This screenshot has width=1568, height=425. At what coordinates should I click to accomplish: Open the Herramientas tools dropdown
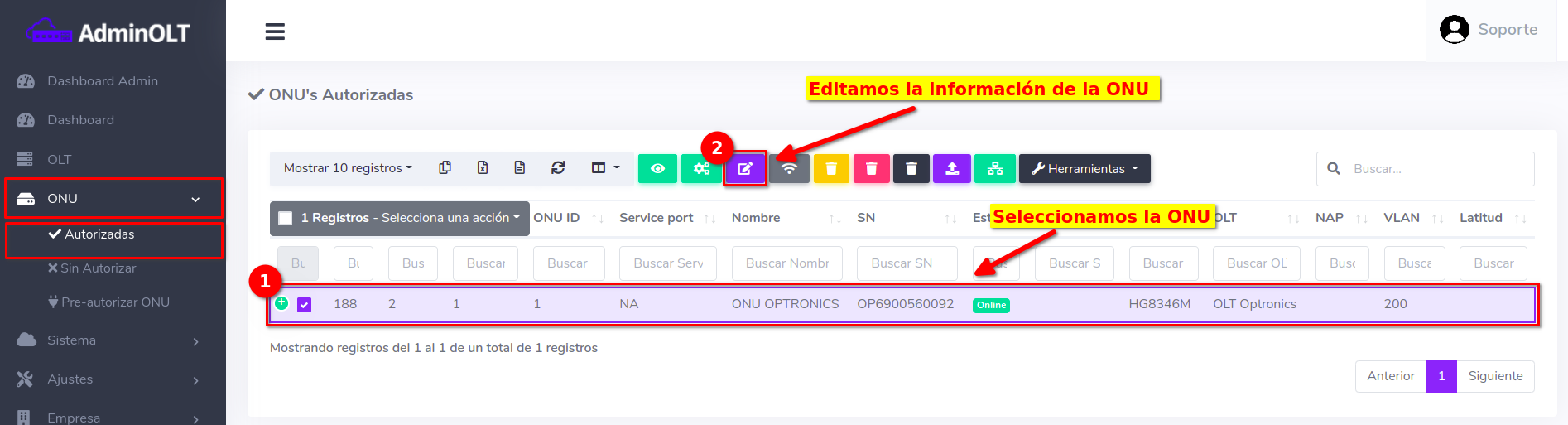[x=1085, y=169]
